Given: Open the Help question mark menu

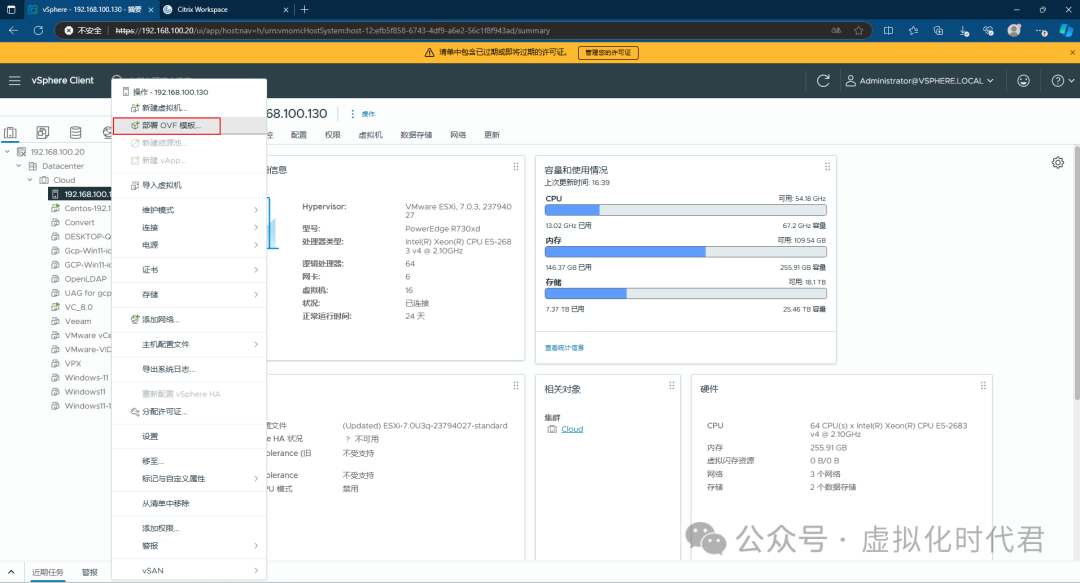Looking at the screenshot, I should pos(1062,81).
